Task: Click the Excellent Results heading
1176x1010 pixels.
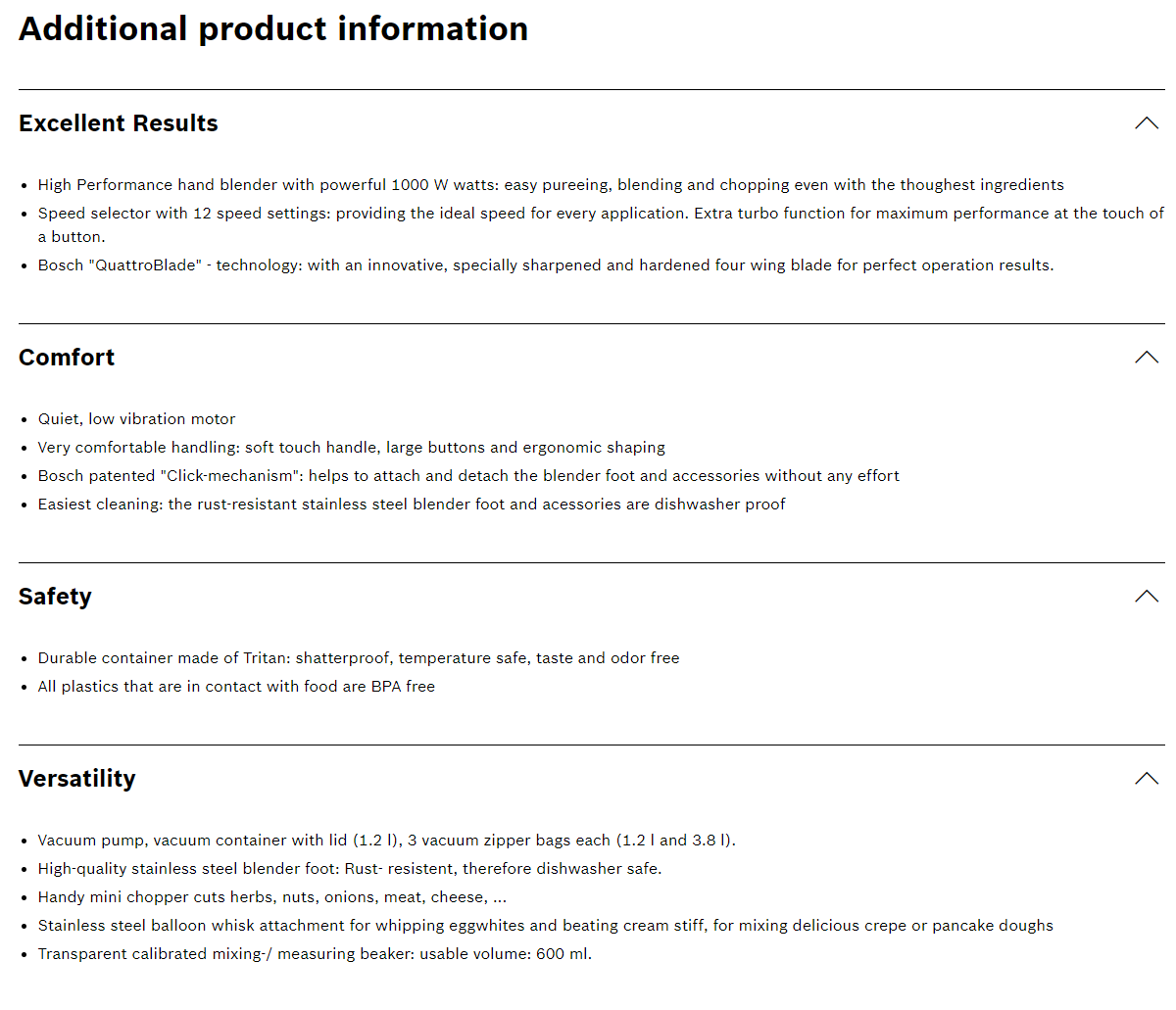Action: click(119, 123)
